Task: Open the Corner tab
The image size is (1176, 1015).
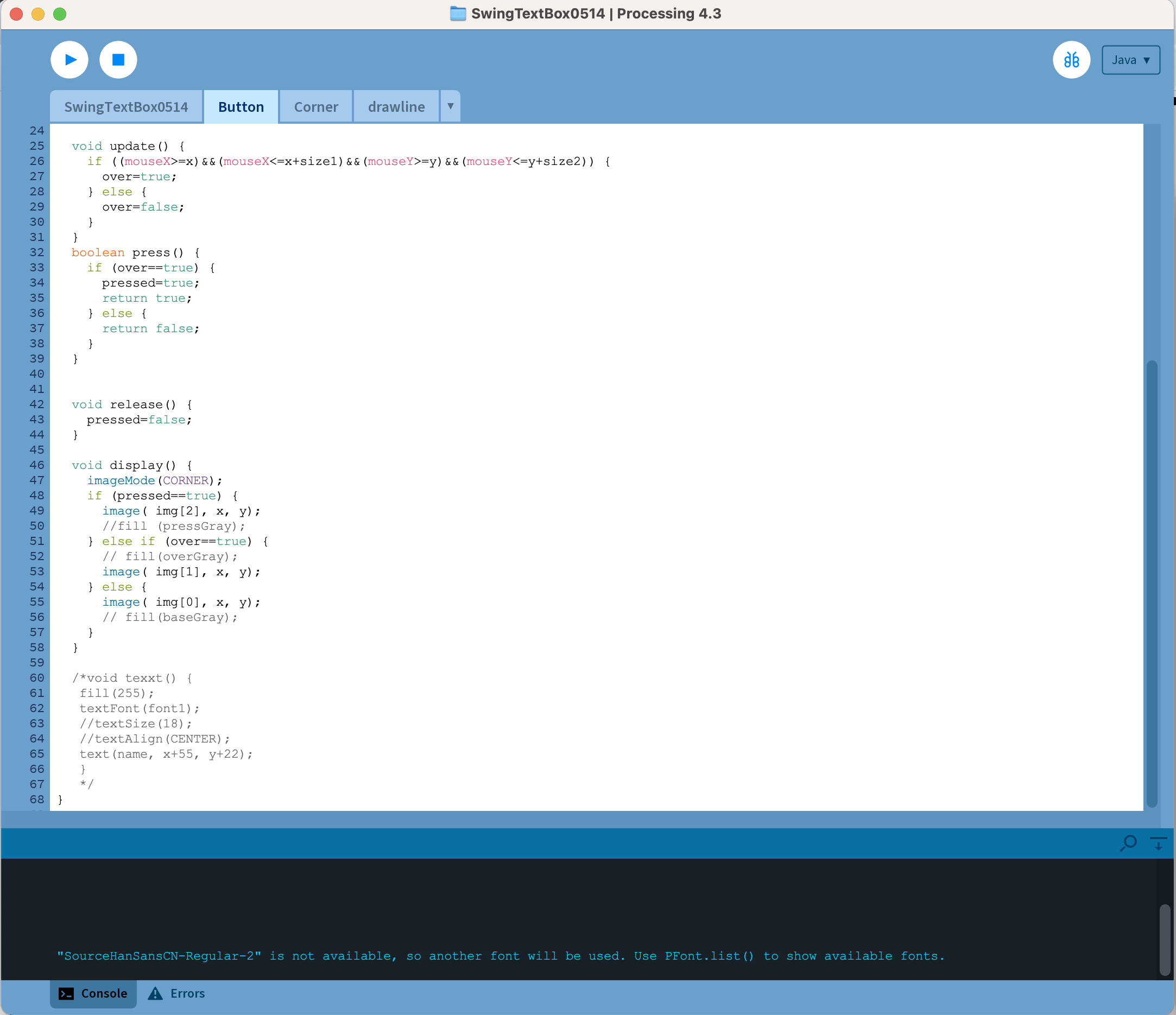Action: (x=315, y=107)
